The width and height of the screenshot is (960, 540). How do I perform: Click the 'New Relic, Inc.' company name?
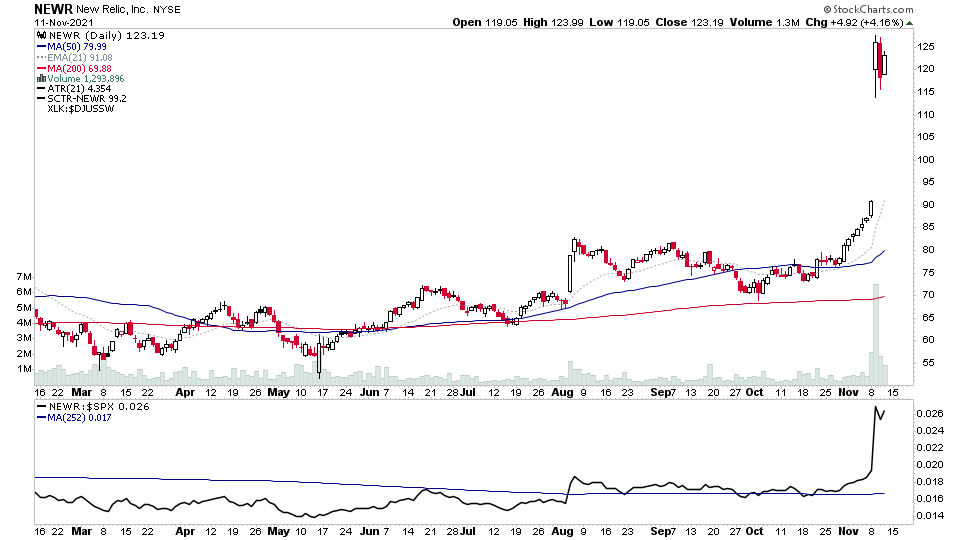(112, 10)
